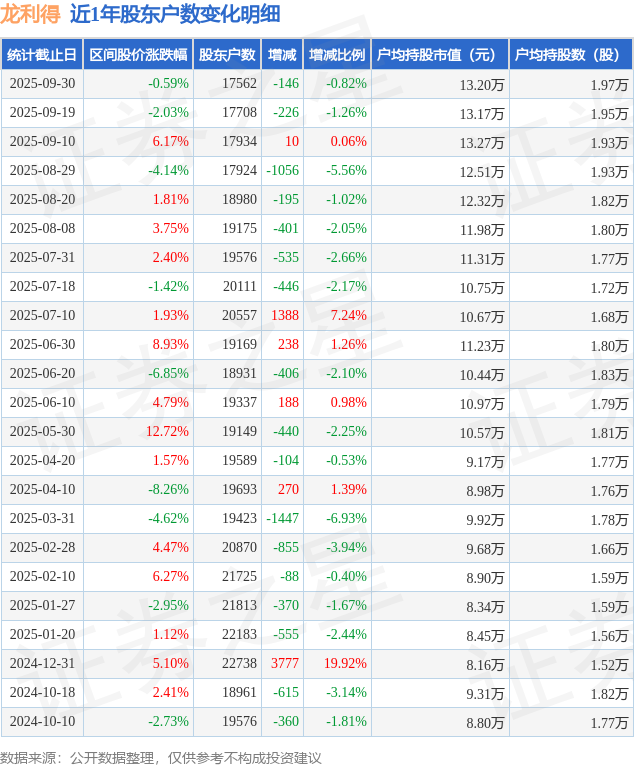
Task: Select the -1447 decrease cell
Action: (x=282, y=519)
